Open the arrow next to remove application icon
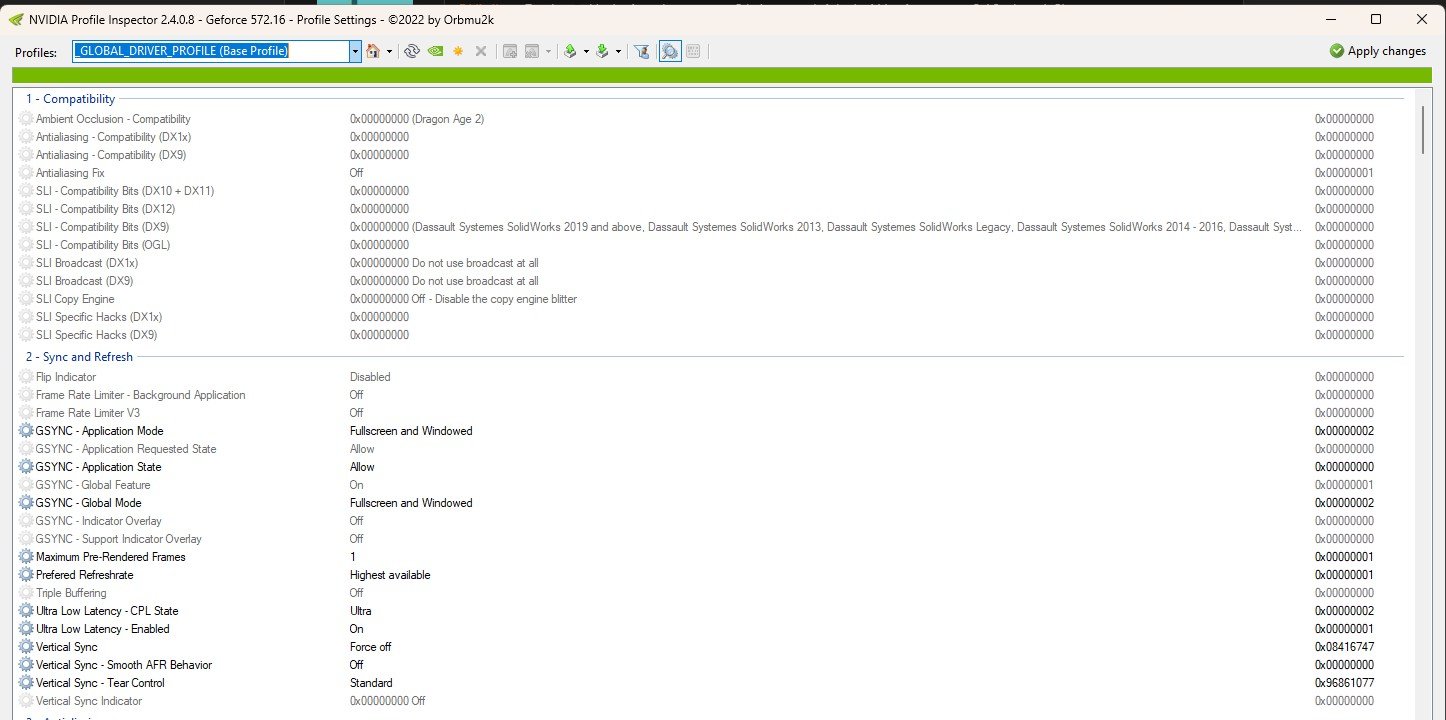The image size is (1446, 720). (548, 51)
